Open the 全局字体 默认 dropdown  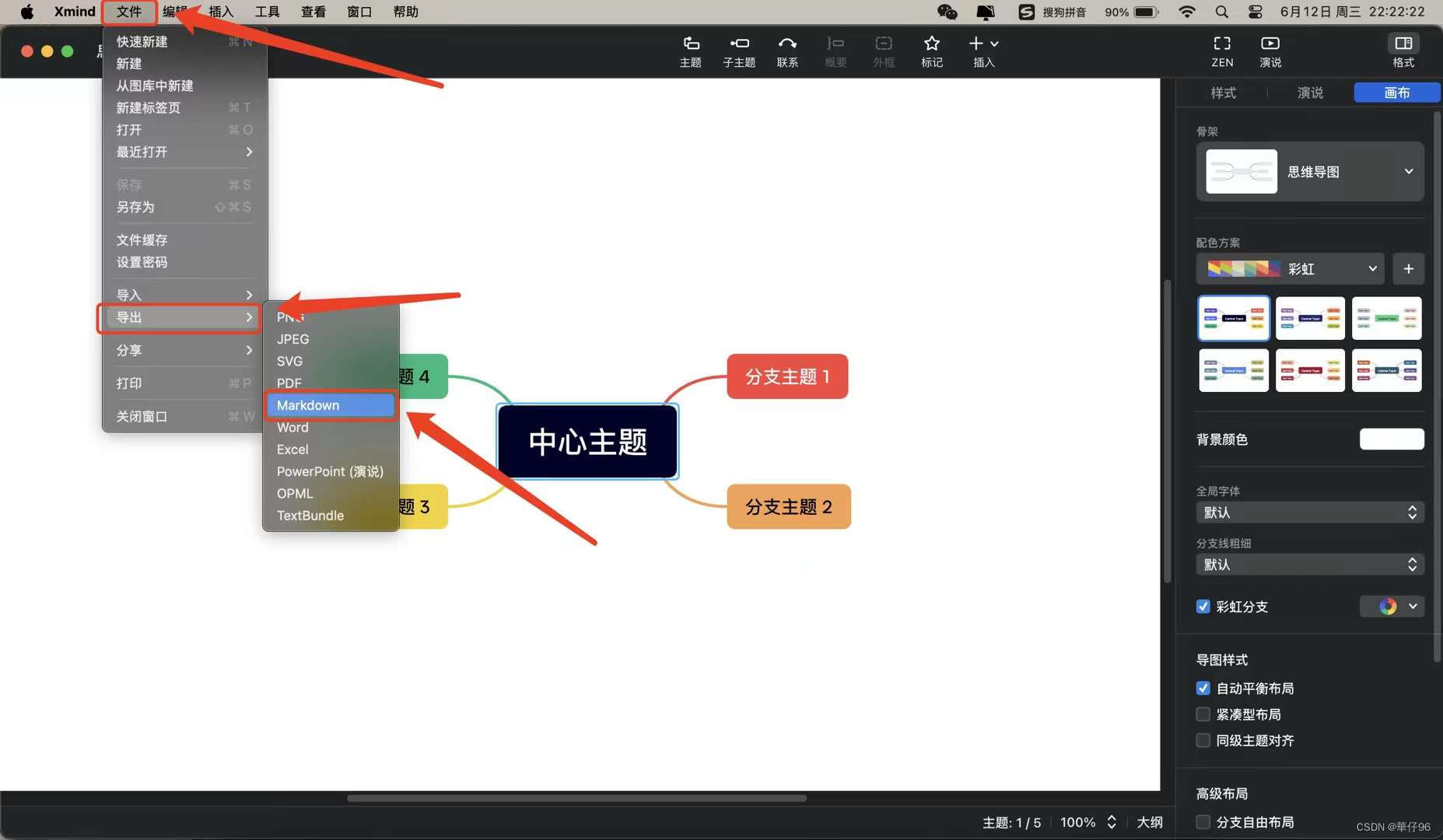[1310, 513]
